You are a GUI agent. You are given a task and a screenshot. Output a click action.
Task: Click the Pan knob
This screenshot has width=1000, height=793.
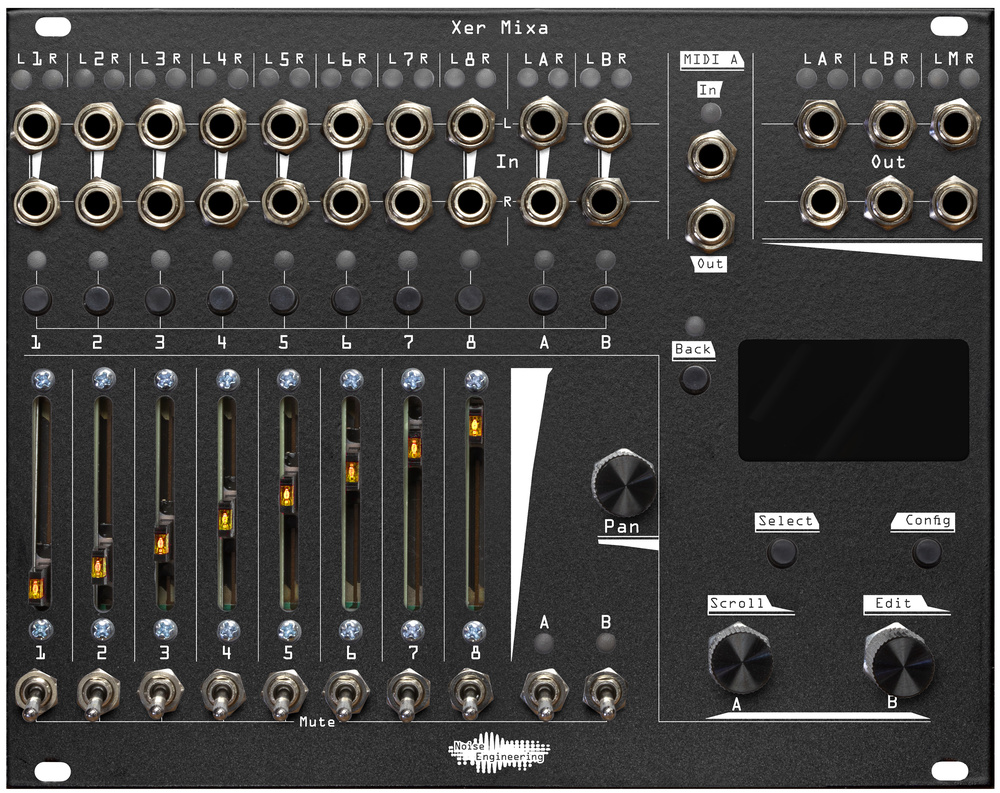tap(624, 482)
